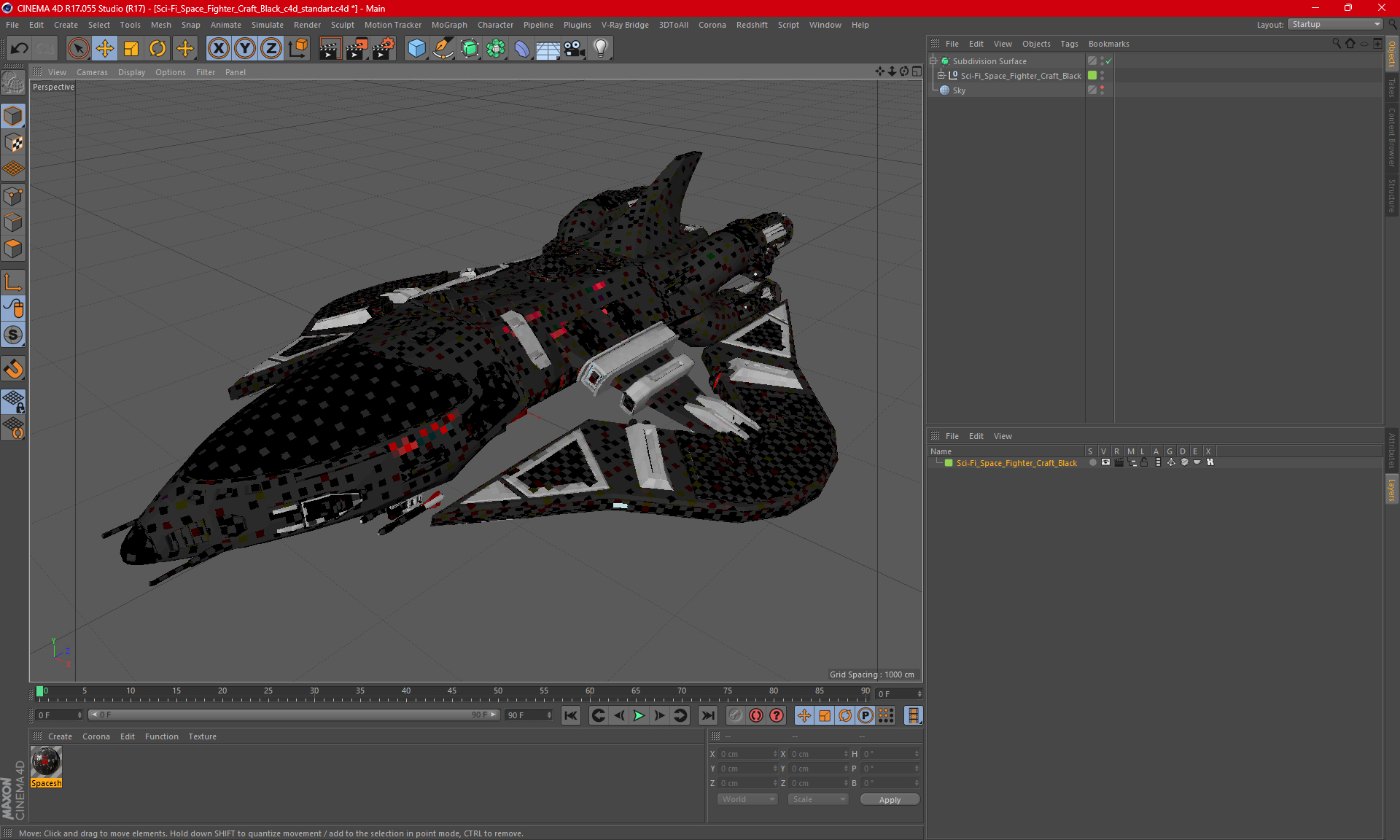Open Objects manager Bookmarks menu
The width and height of the screenshot is (1400, 840).
(1108, 44)
